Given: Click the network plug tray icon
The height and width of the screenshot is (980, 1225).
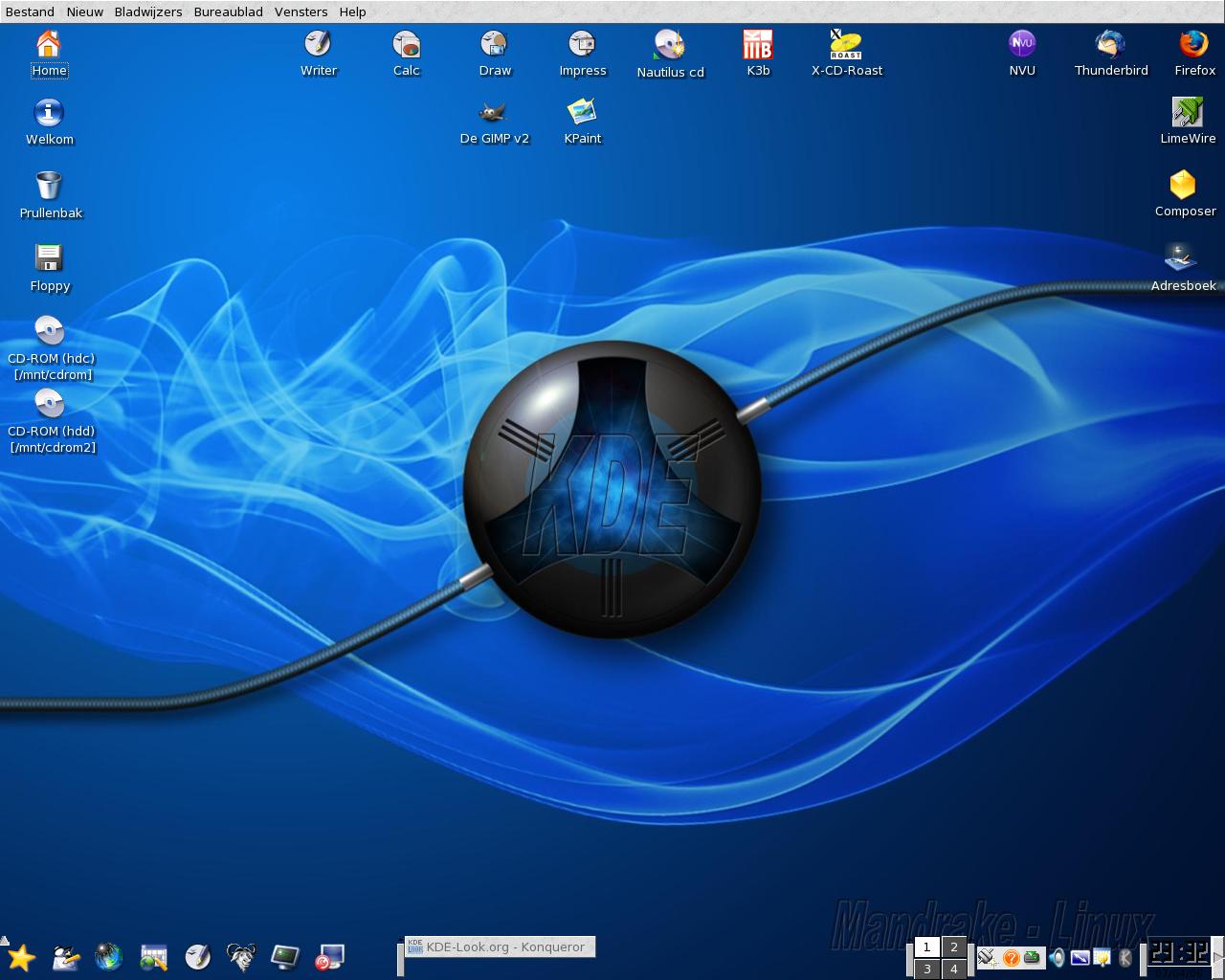Looking at the screenshot, I should [988, 957].
